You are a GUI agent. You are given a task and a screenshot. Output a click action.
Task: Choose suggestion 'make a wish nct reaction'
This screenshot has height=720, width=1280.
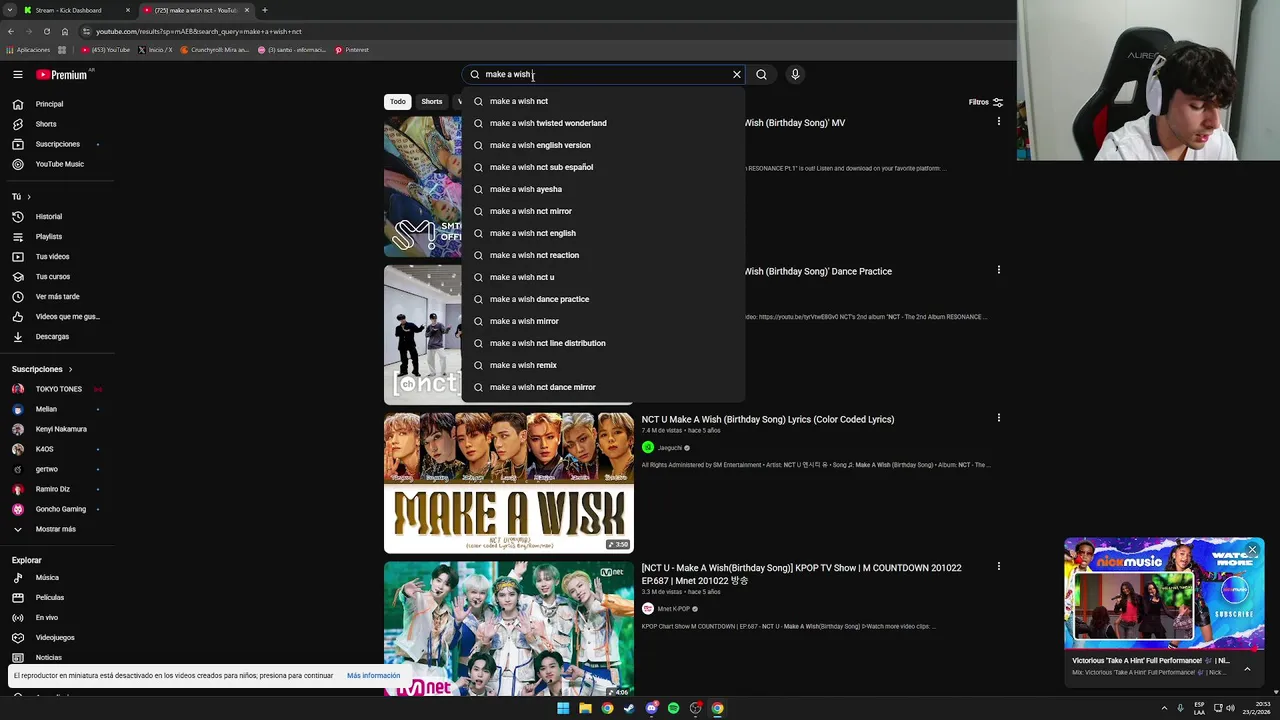604,255
